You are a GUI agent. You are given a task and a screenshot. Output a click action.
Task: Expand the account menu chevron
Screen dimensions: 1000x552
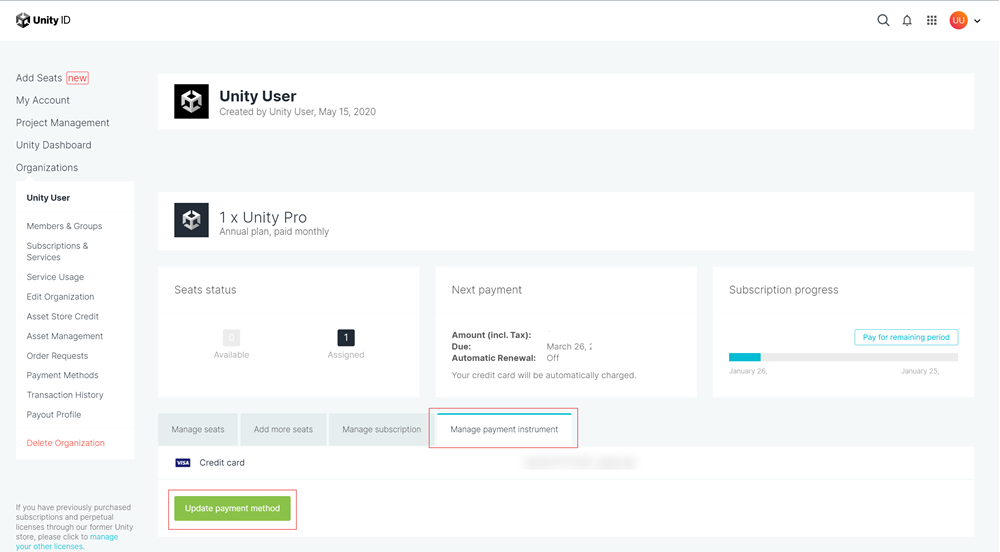click(977, 21)
